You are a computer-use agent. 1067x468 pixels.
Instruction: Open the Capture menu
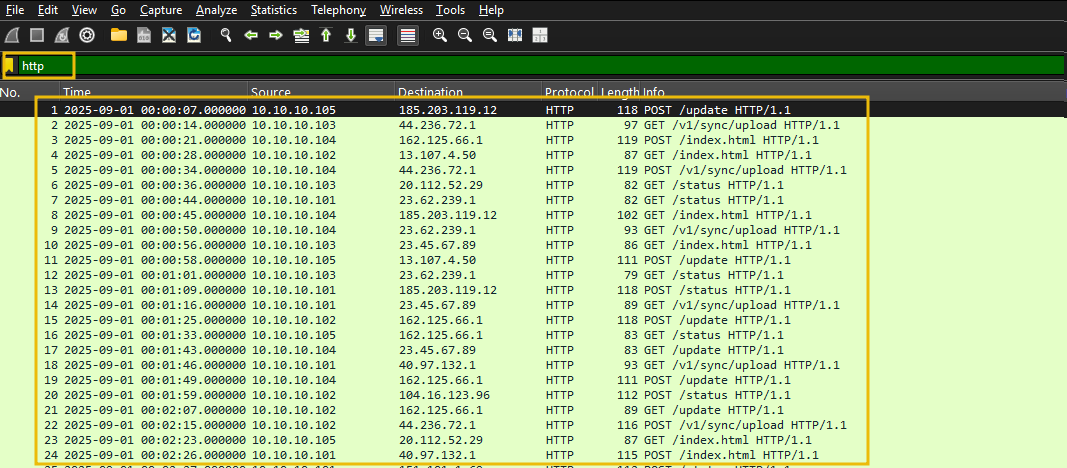point(161,10)
